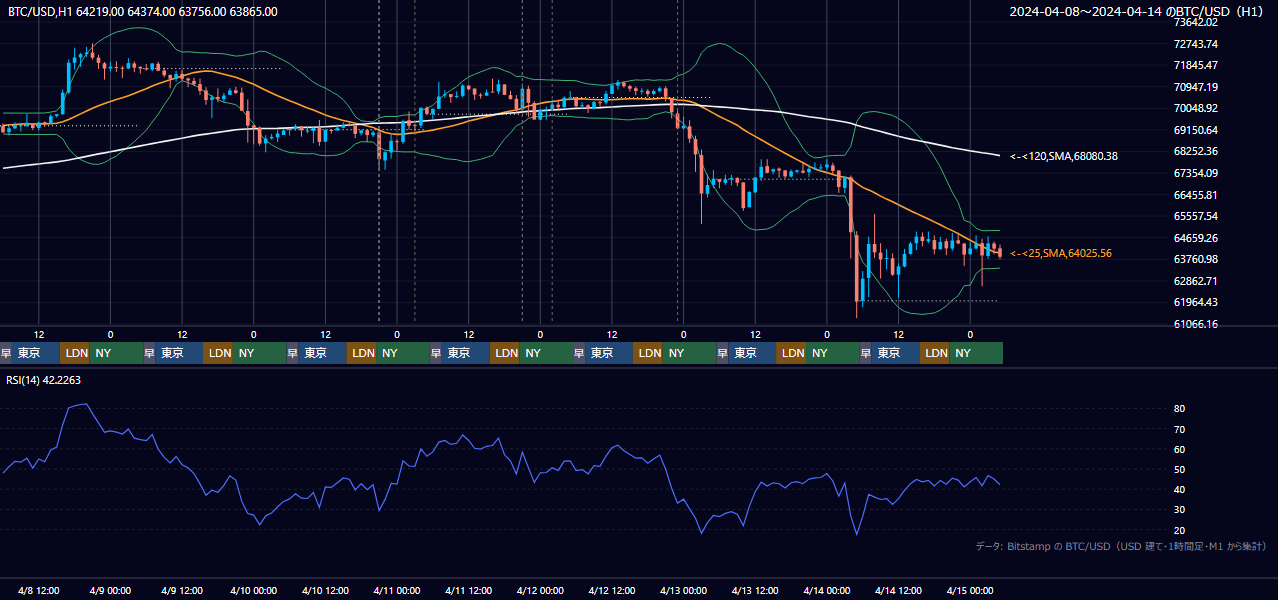The width and height of the screenshot is (1278, 600).
Task: Select the 65557.54 price level
Action: click(x=1195, y=216)
